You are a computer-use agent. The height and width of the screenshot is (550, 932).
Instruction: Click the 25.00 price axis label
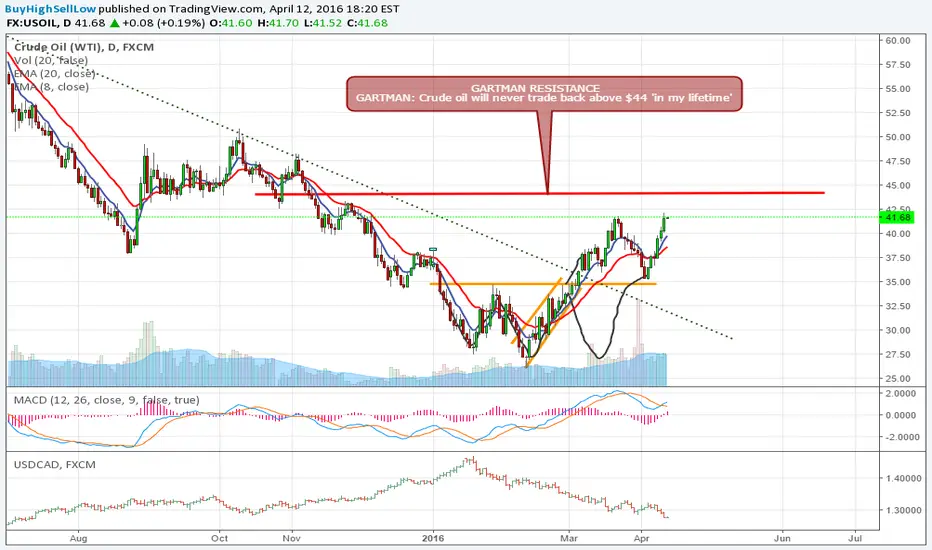tap(898, 378)
